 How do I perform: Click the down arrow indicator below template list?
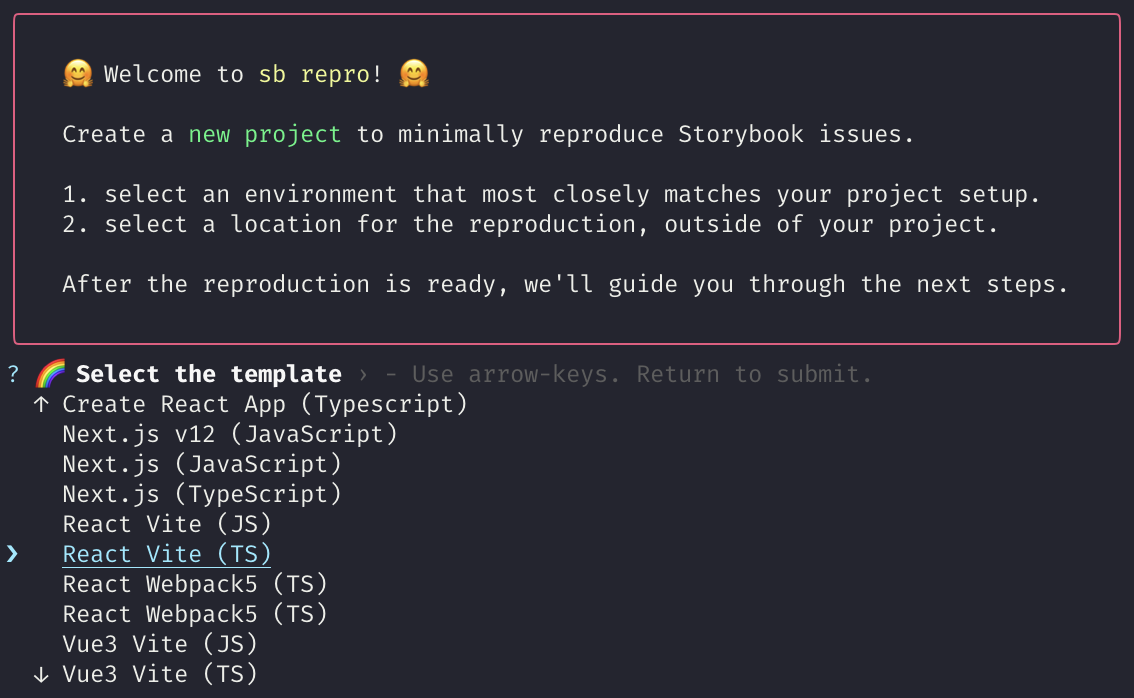click(39, 674)
